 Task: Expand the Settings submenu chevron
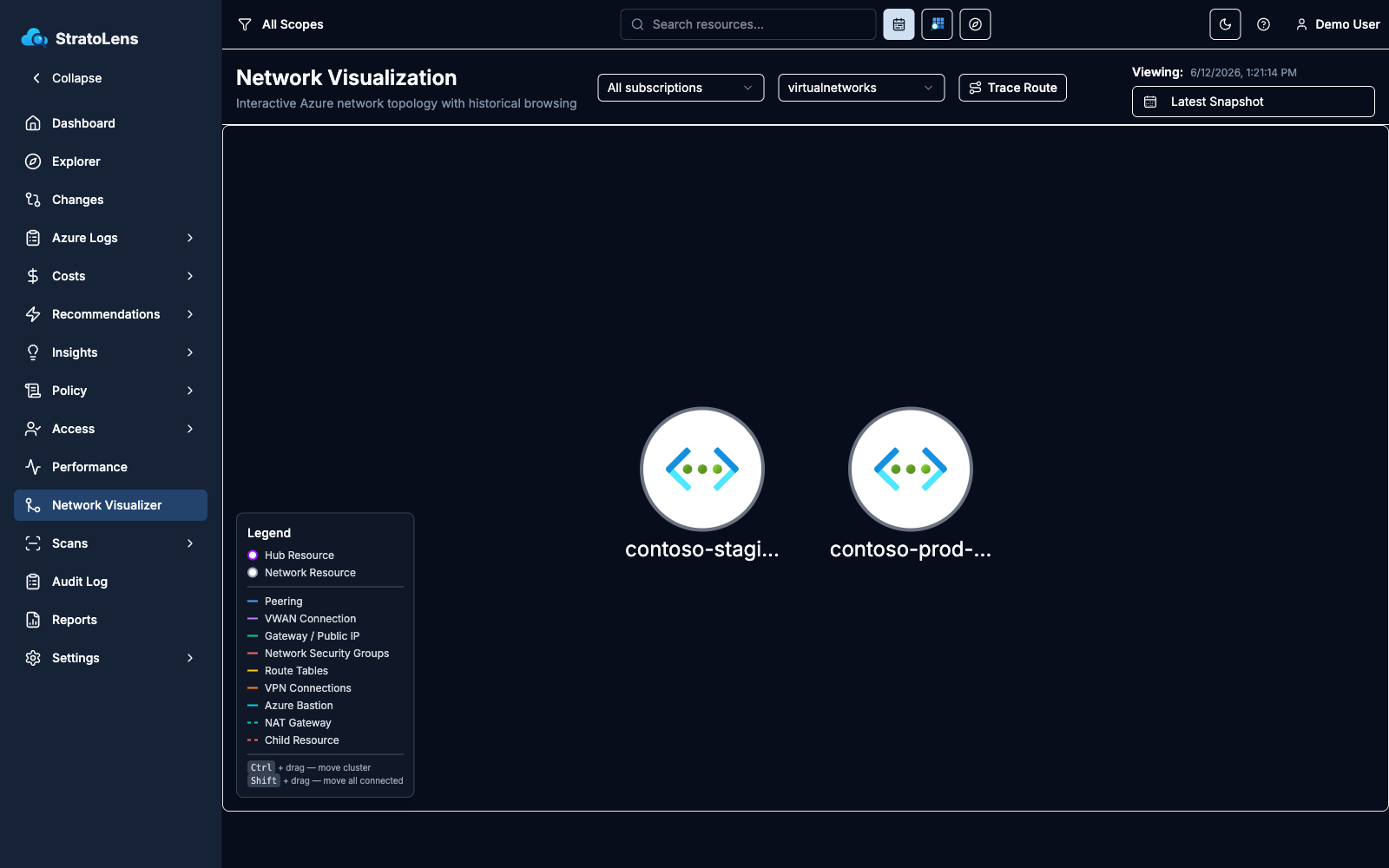[190, 658]
